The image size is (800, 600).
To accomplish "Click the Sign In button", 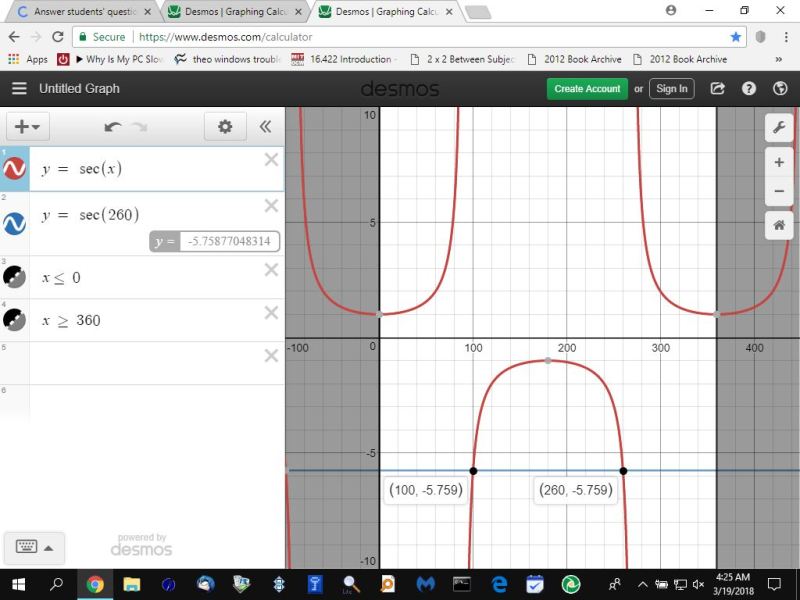I will coord(671,89).
